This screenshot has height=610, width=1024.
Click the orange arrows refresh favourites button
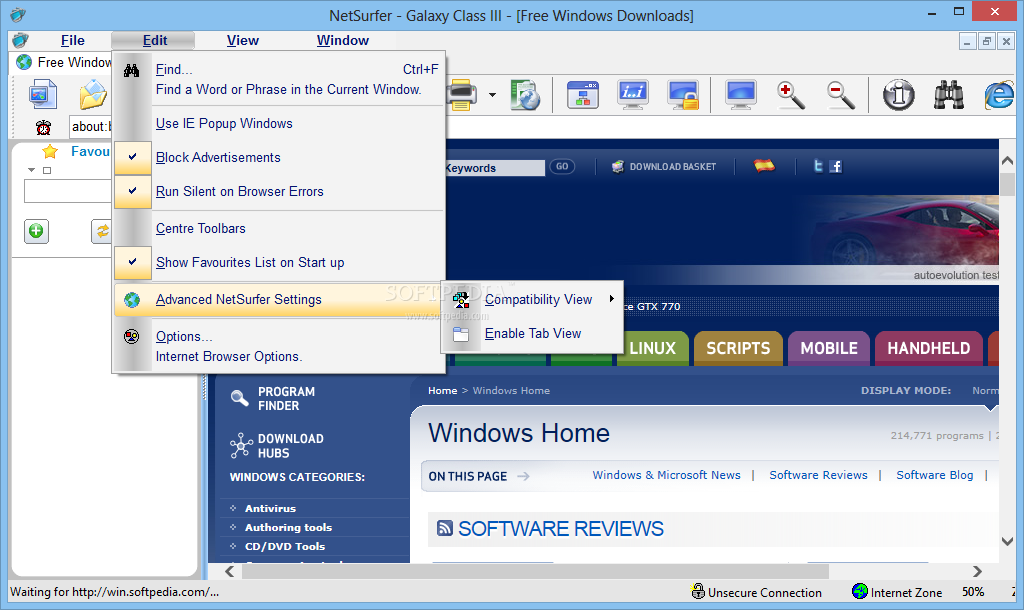pyautogui.click(x=102, y=231)
